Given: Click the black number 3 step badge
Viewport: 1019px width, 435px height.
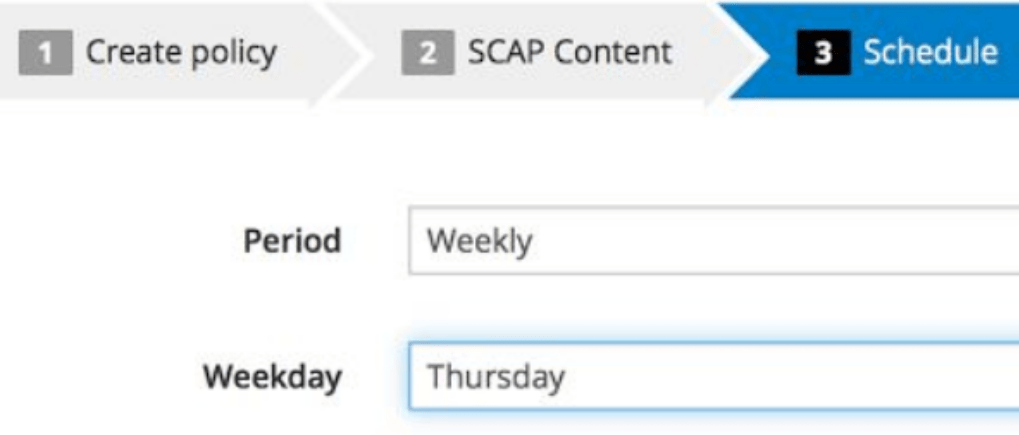Looking at the screenshot, I should click(823, 51).
